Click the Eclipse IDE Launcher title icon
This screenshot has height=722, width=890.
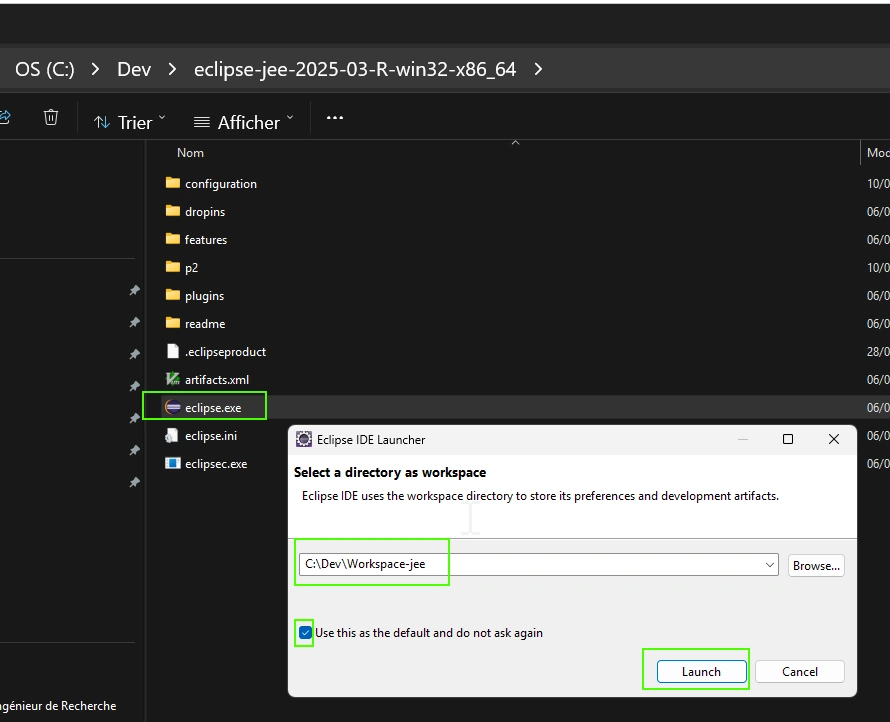304,439
